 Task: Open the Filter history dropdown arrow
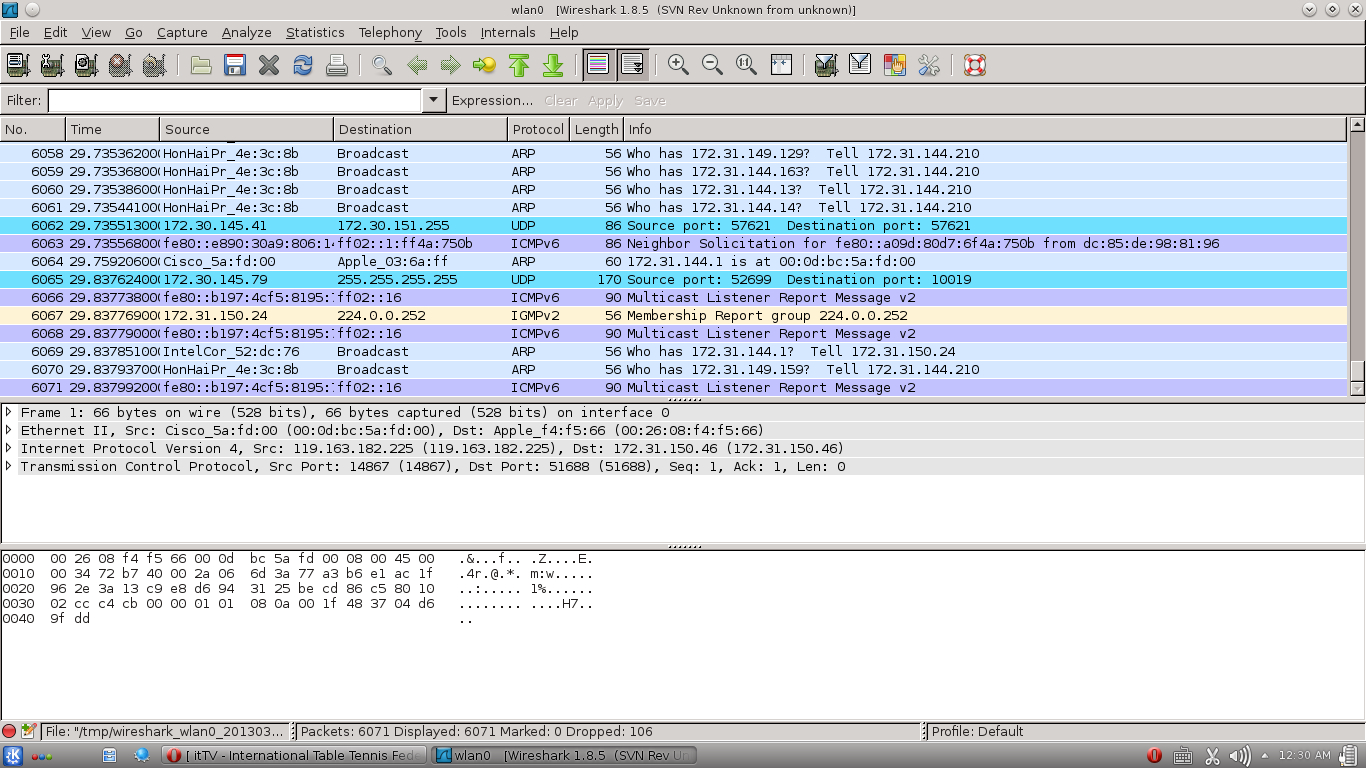click(x=433, y=100)
